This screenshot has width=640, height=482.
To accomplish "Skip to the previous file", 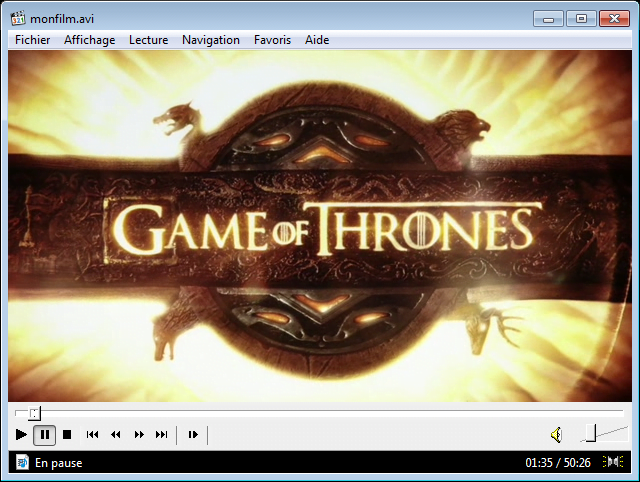I will [x=93, y=434].
